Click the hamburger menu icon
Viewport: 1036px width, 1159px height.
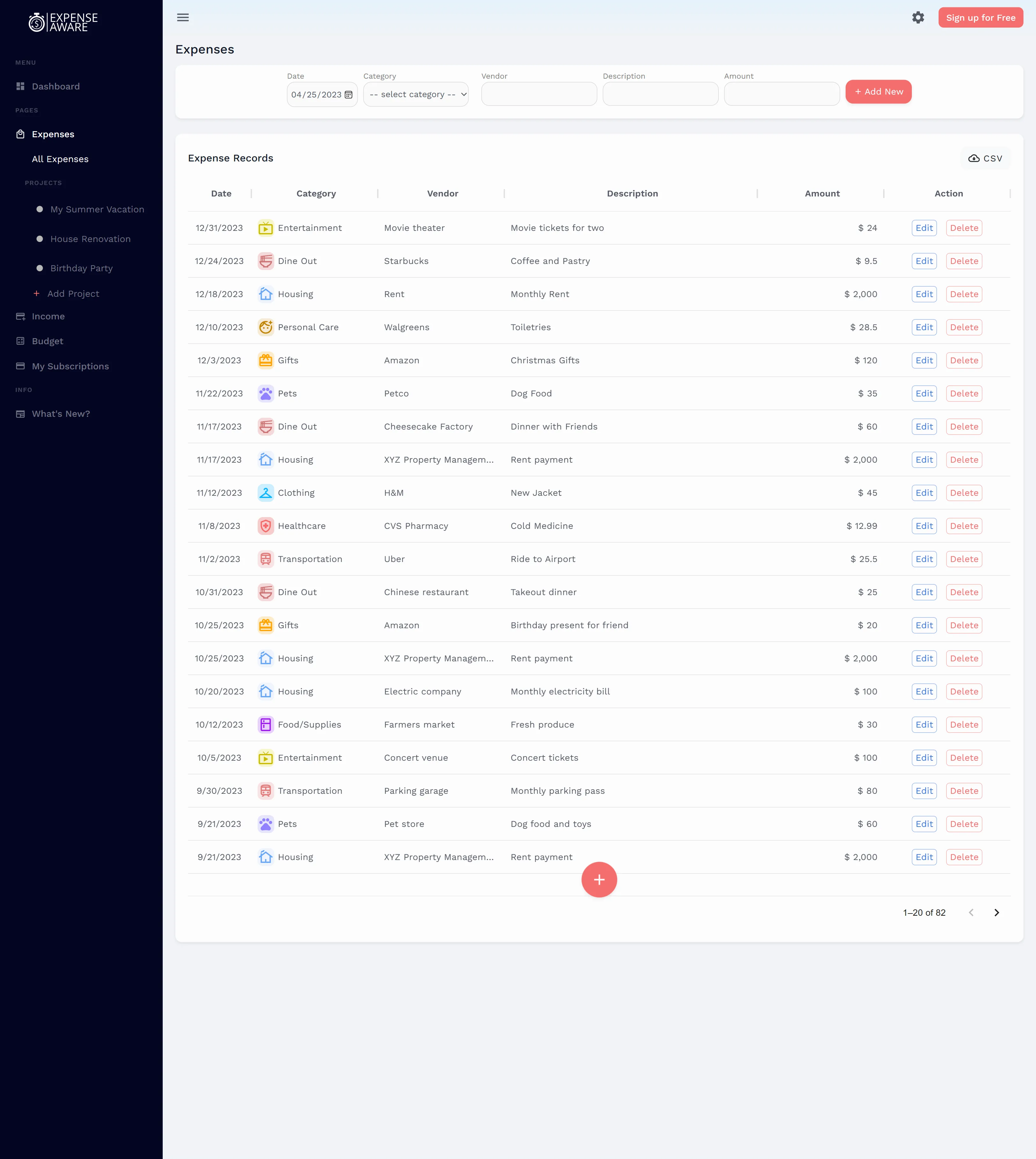(183, 18)
